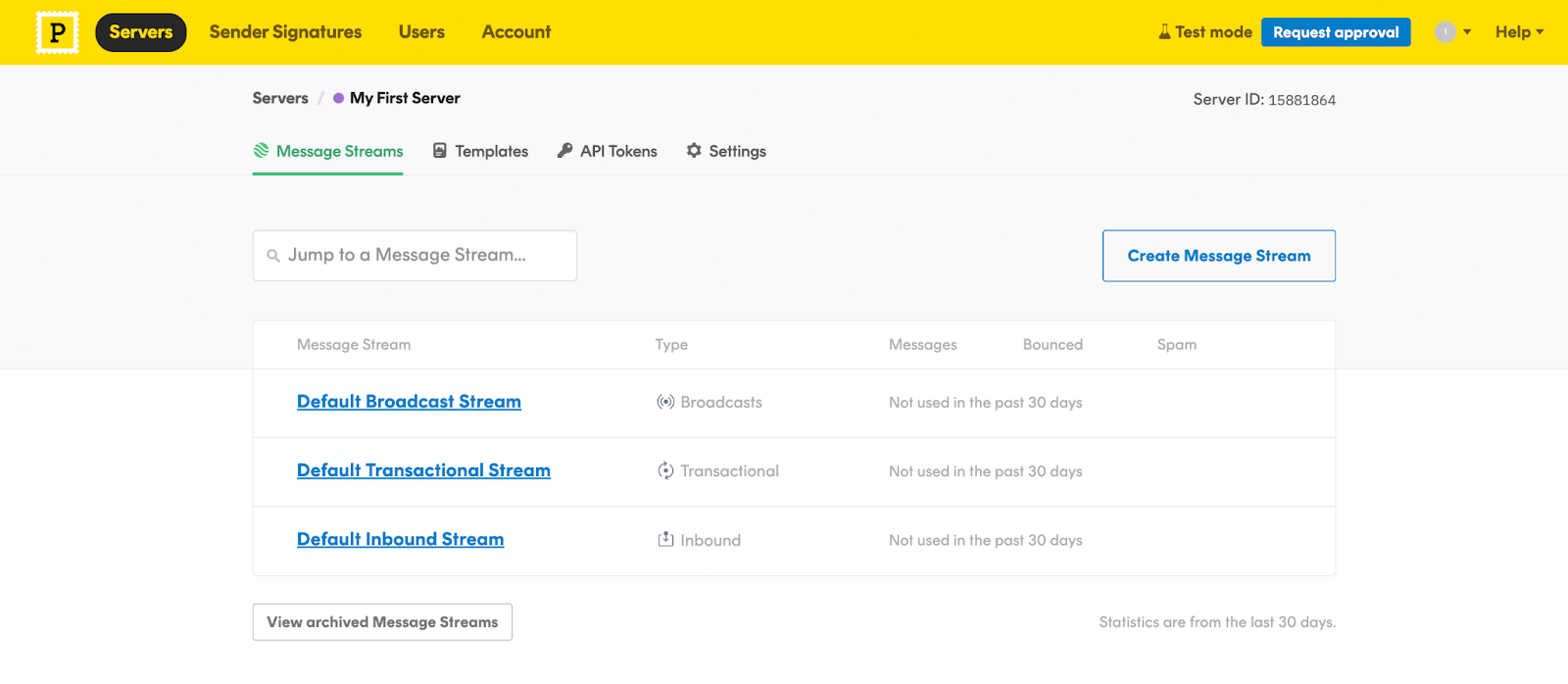Switch to the Account section
Image resolution: width=1568 pixels, height=684 pixels.
click(x=516, y=32)
